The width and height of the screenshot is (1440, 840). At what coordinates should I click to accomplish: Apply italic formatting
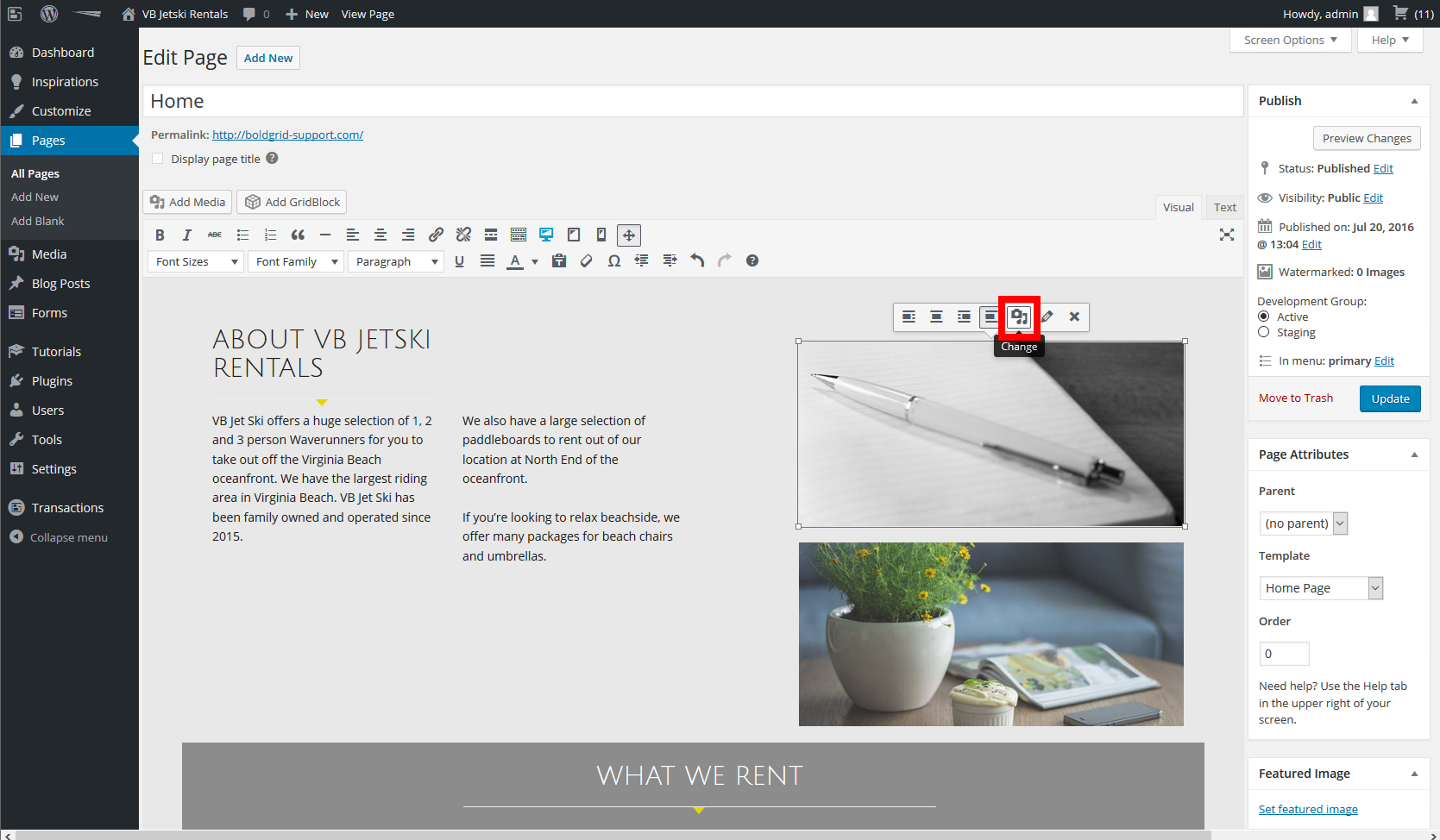(x=187, y=235)
